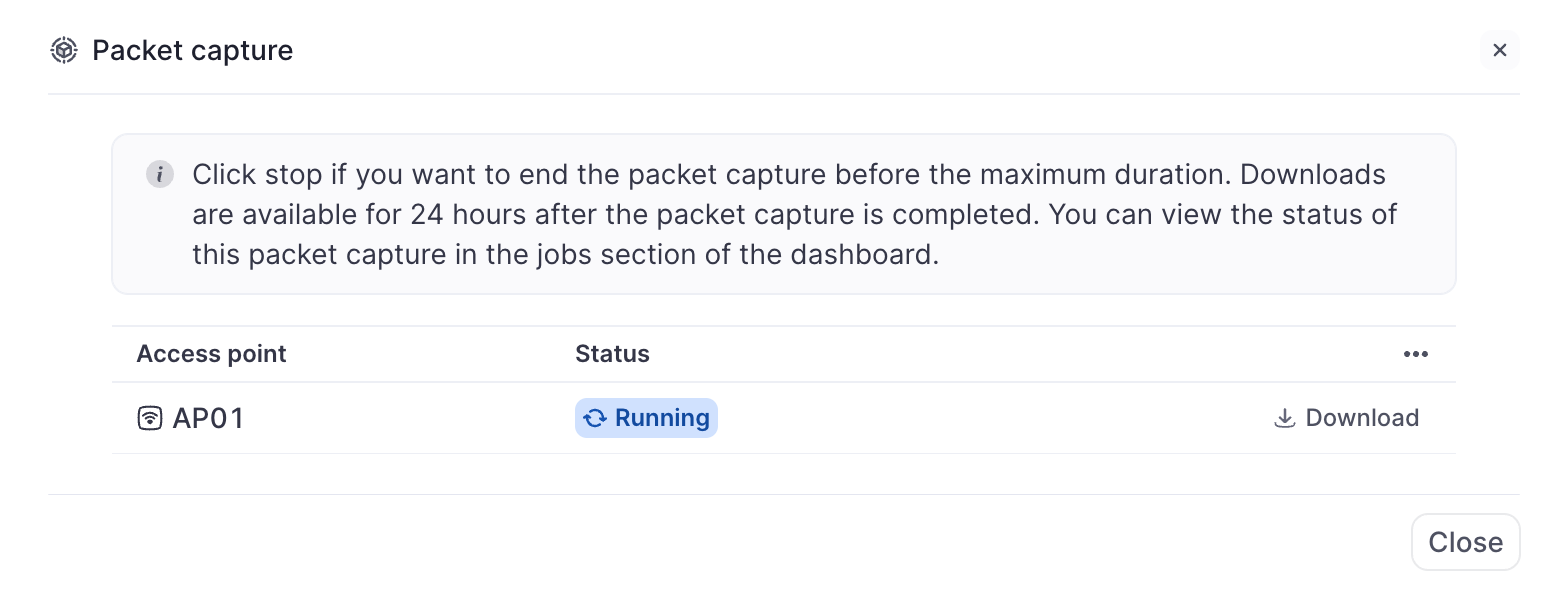
Task: Open the three-dot table options menu
Action: (1415, 354)
